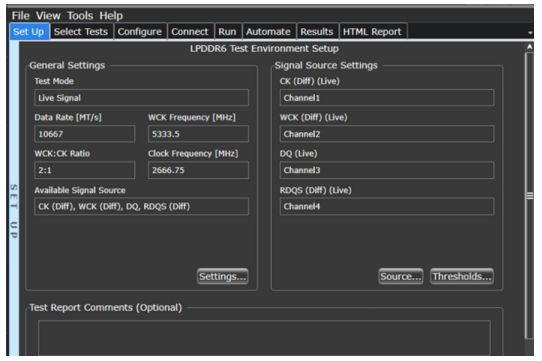The width and height of the screenshot is (542, 361).
Task: Click the WCK Frequency field 5333.5
Action: click(198, 134)
